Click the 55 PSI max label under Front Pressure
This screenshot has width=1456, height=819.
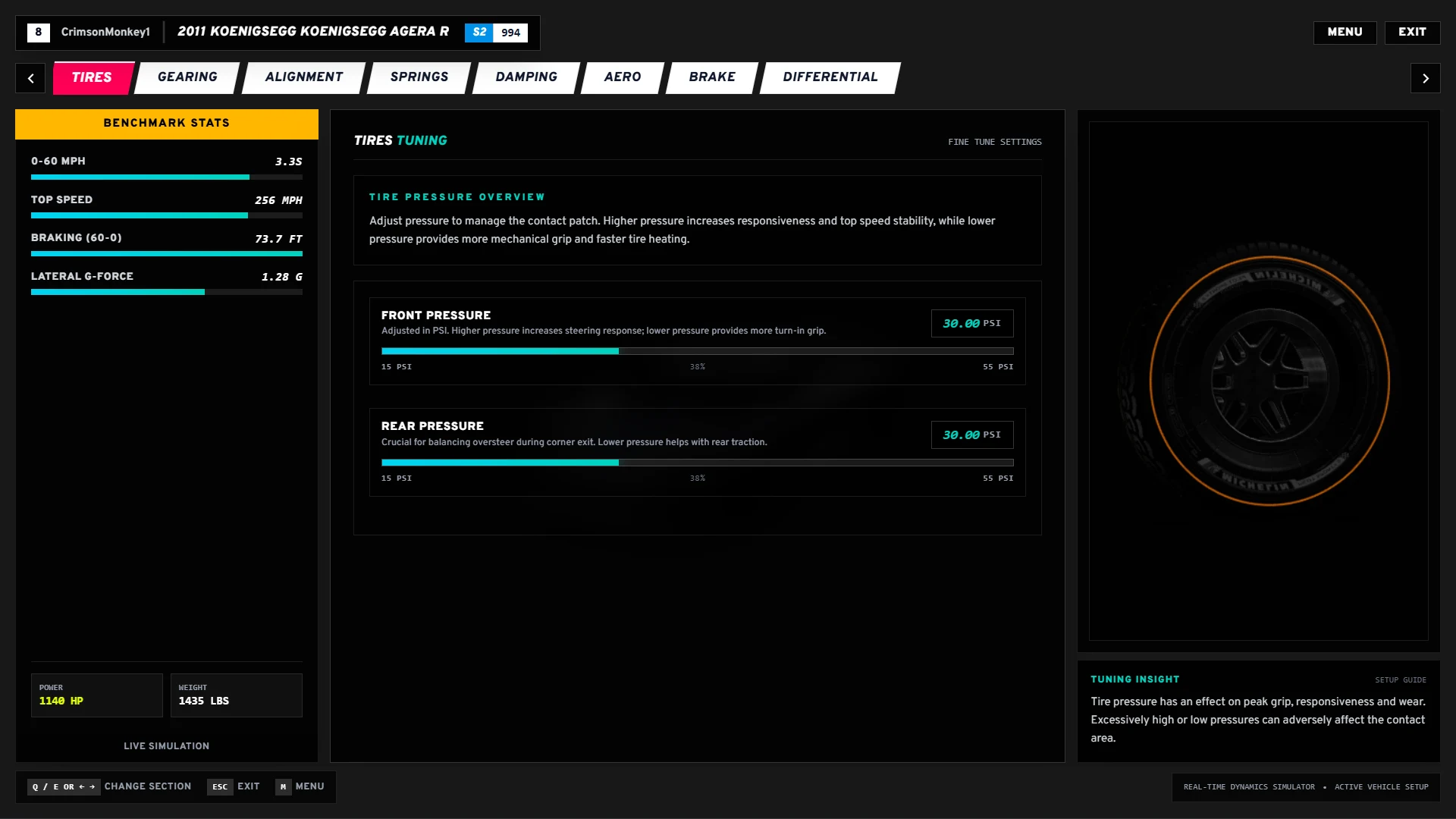pos(998,367)
